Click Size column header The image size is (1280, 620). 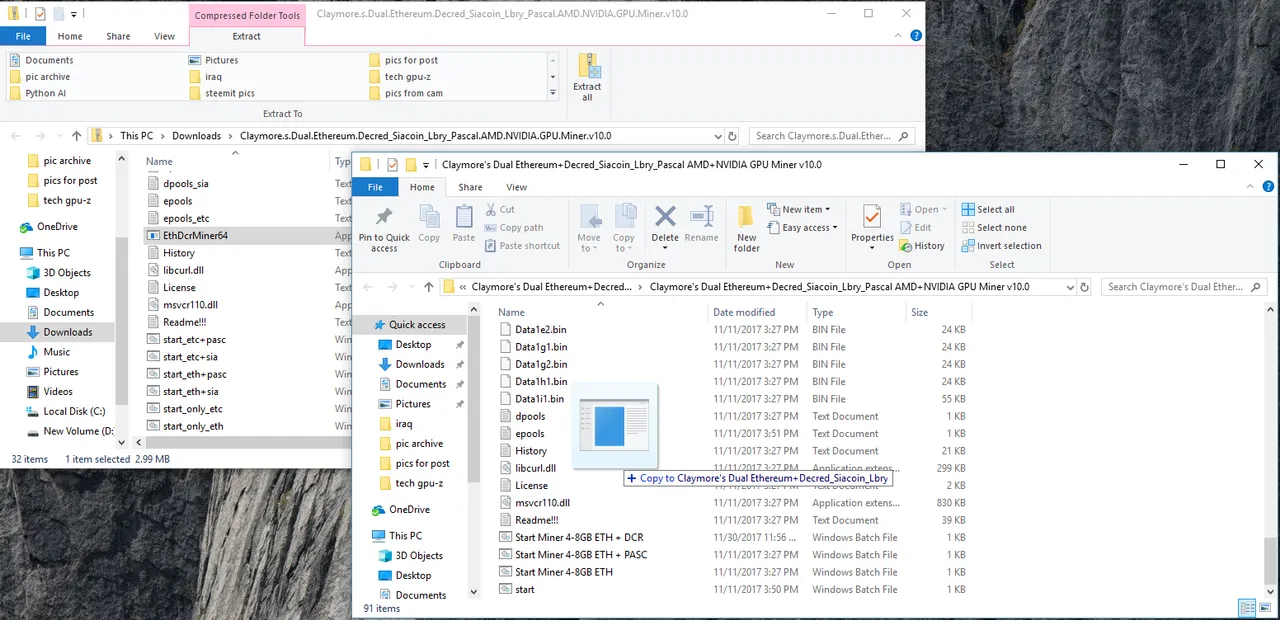tap(938, 312)
